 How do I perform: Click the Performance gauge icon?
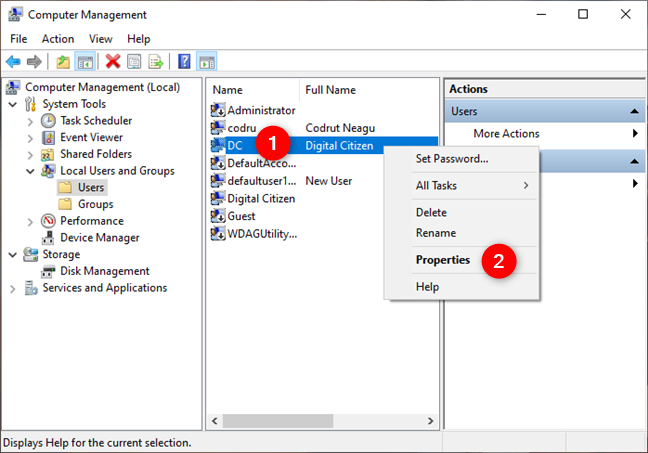coord(48,221)
